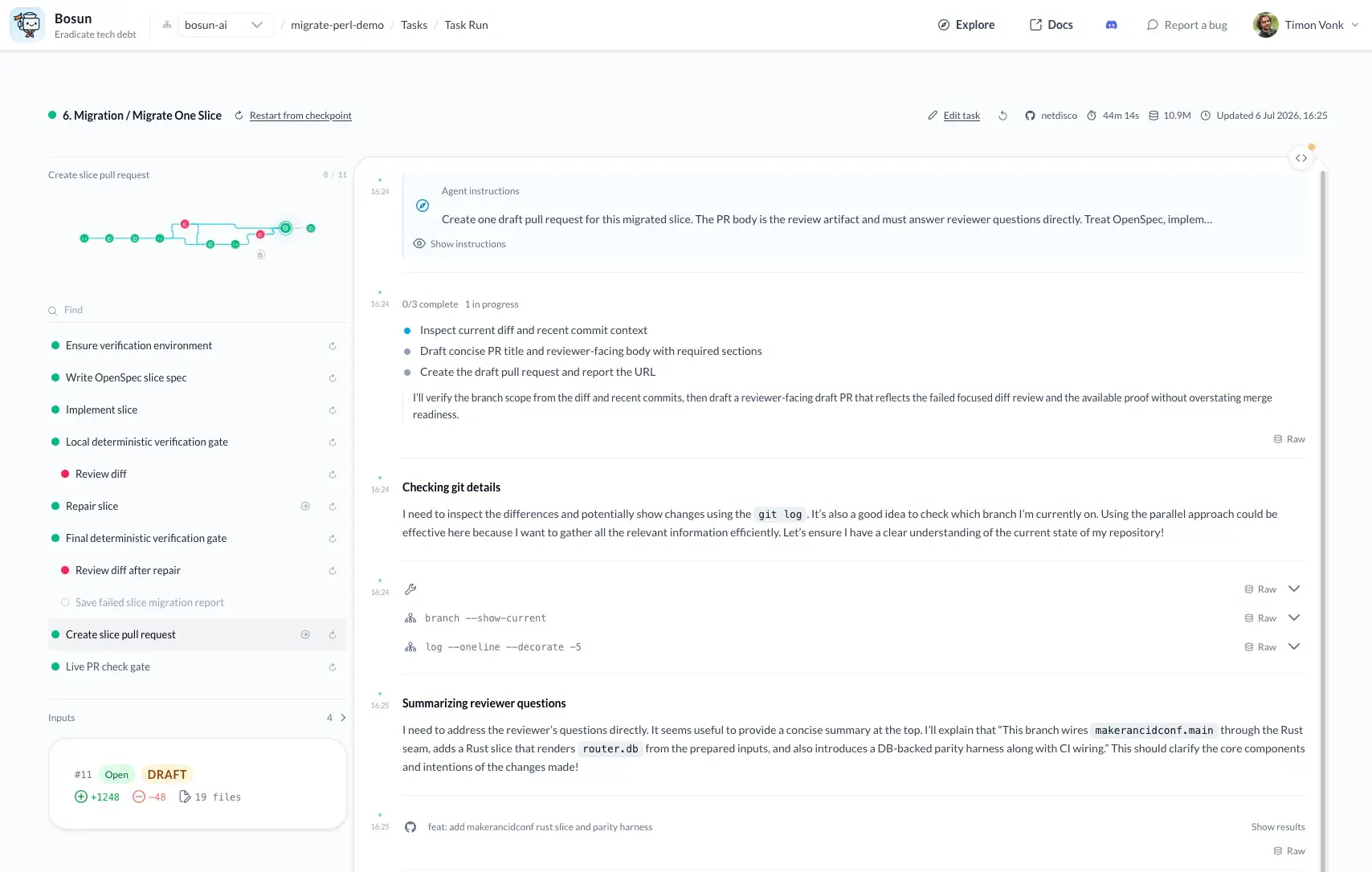Viewport: 1372px width, 872px height.
Task: Click the Find search field
Action: point(197,310)
